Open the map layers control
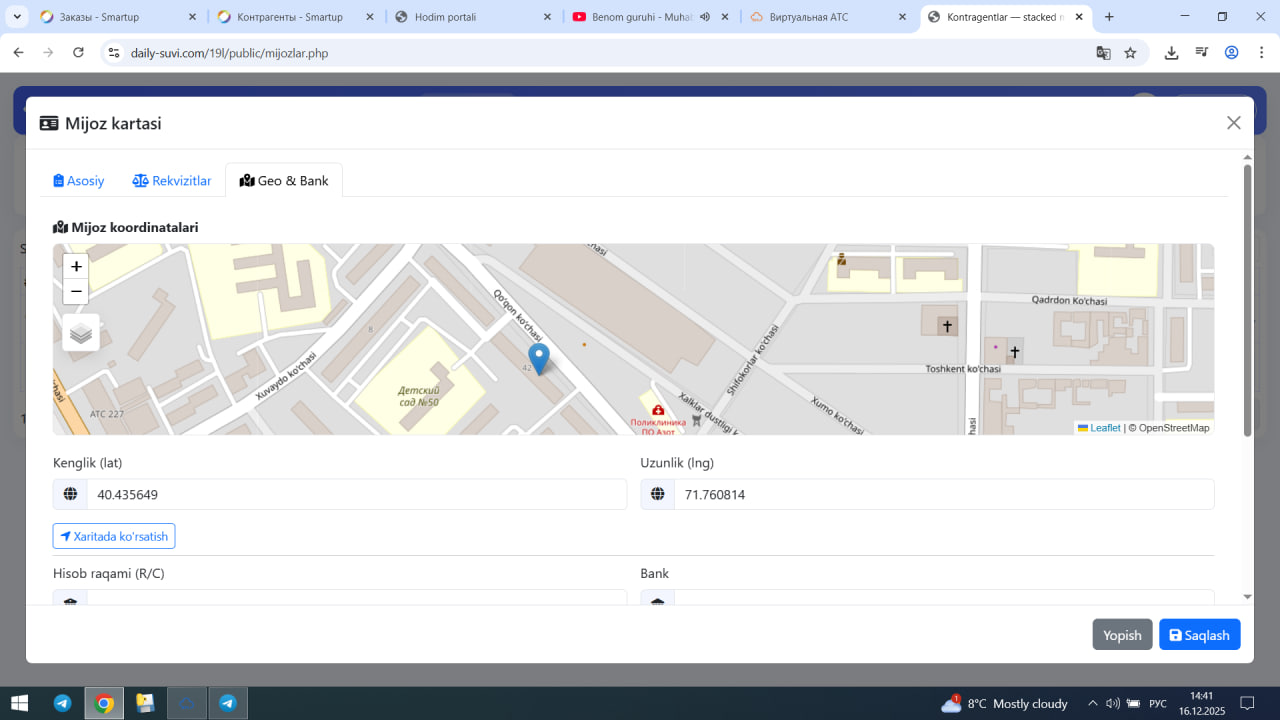Screen dimensions: 1280x720 [81, 333]
